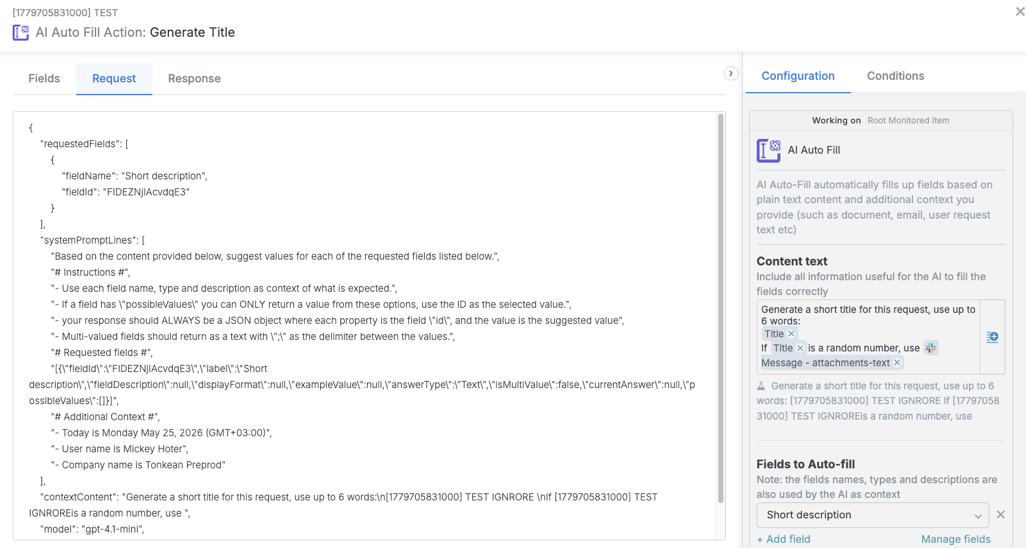
Task: Switch to the Fields tab
Action: pyautogui.click(x=44, y=79)
